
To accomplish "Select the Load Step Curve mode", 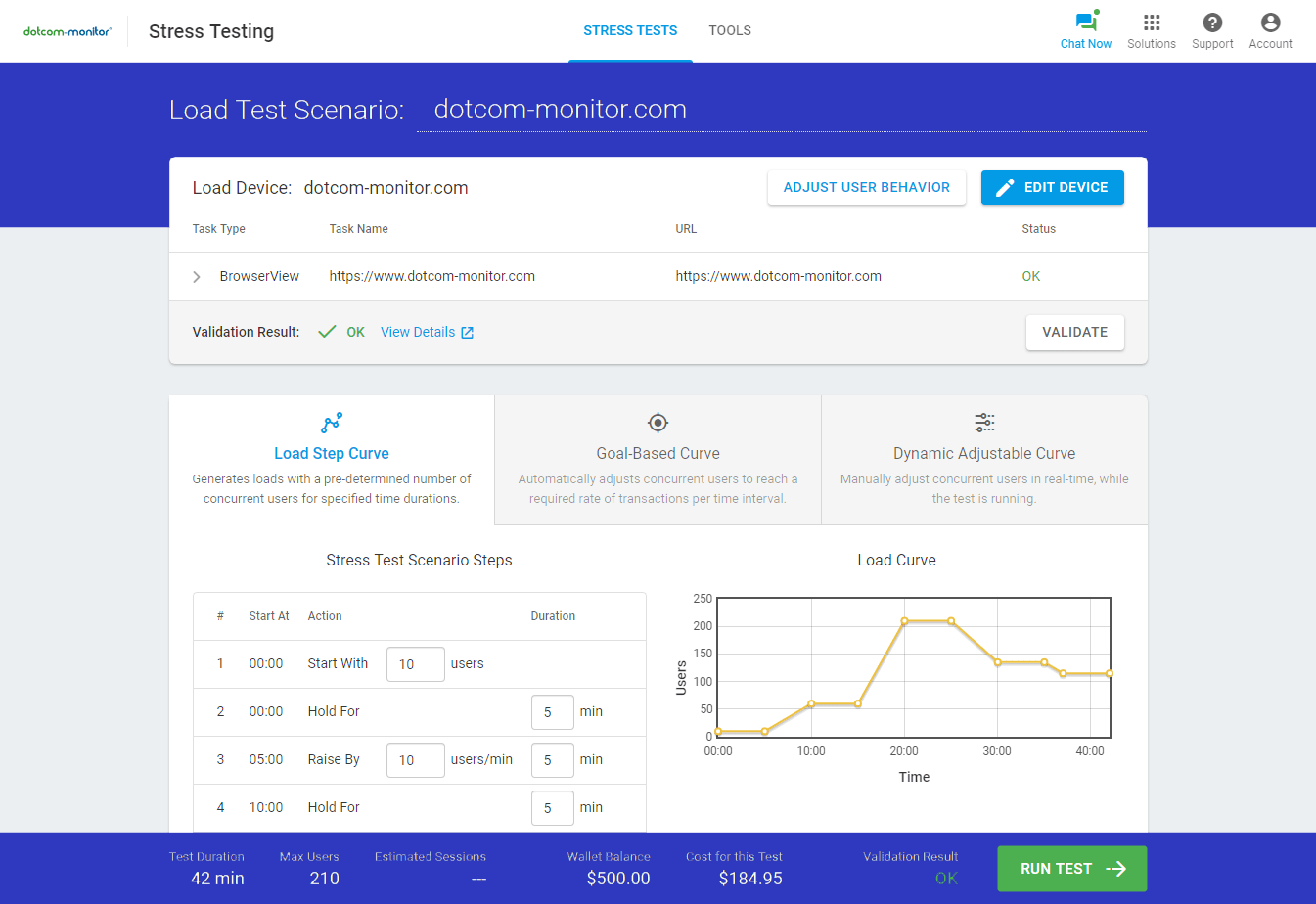I will (x=332, y=454).
